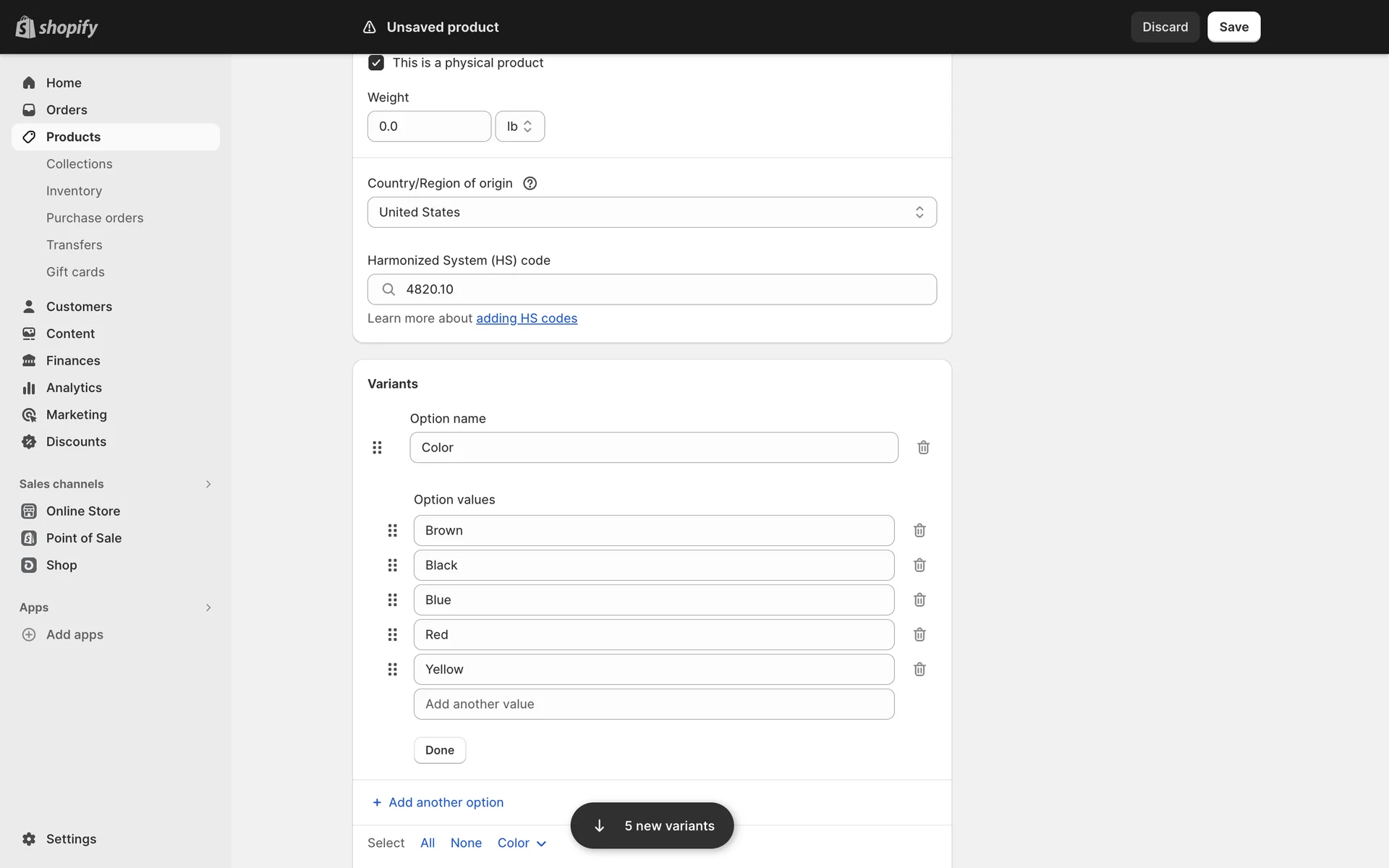Open Settings from the gear icon
The height and width of the screenshot is (868, 1389).
(x=29, y=839)
